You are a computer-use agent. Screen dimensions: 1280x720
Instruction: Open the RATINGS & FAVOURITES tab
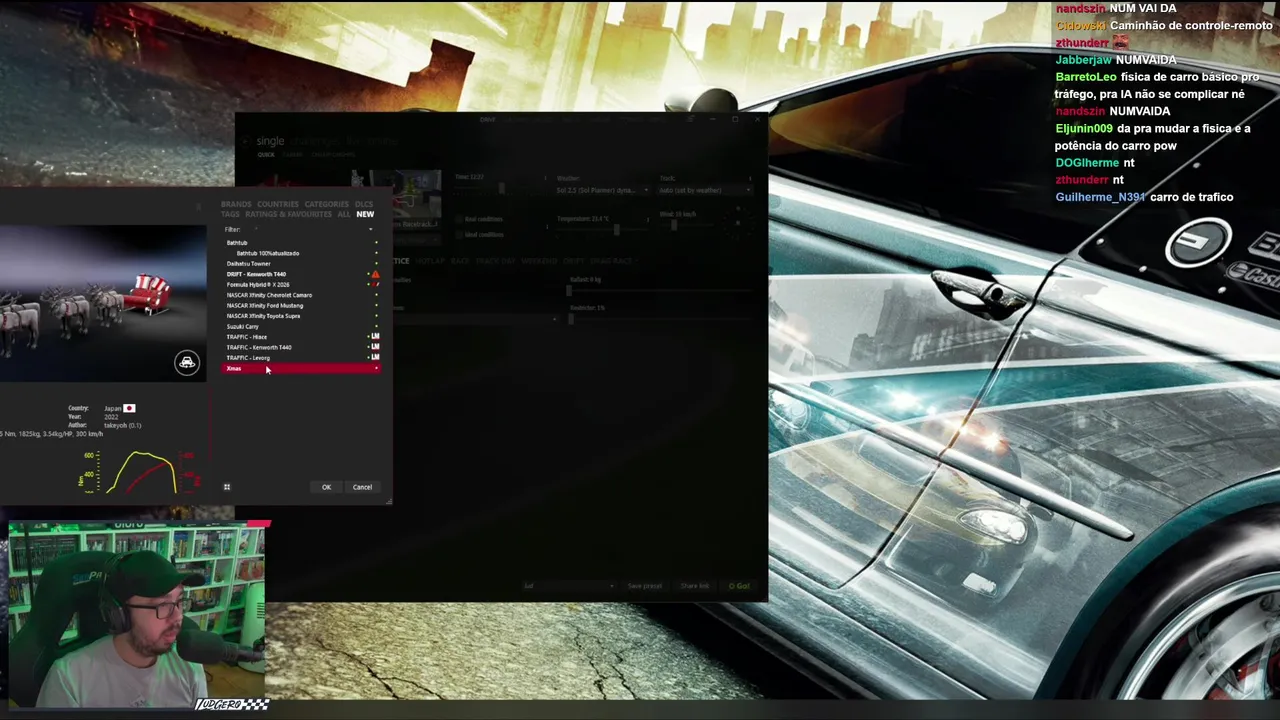coord(288,214)
